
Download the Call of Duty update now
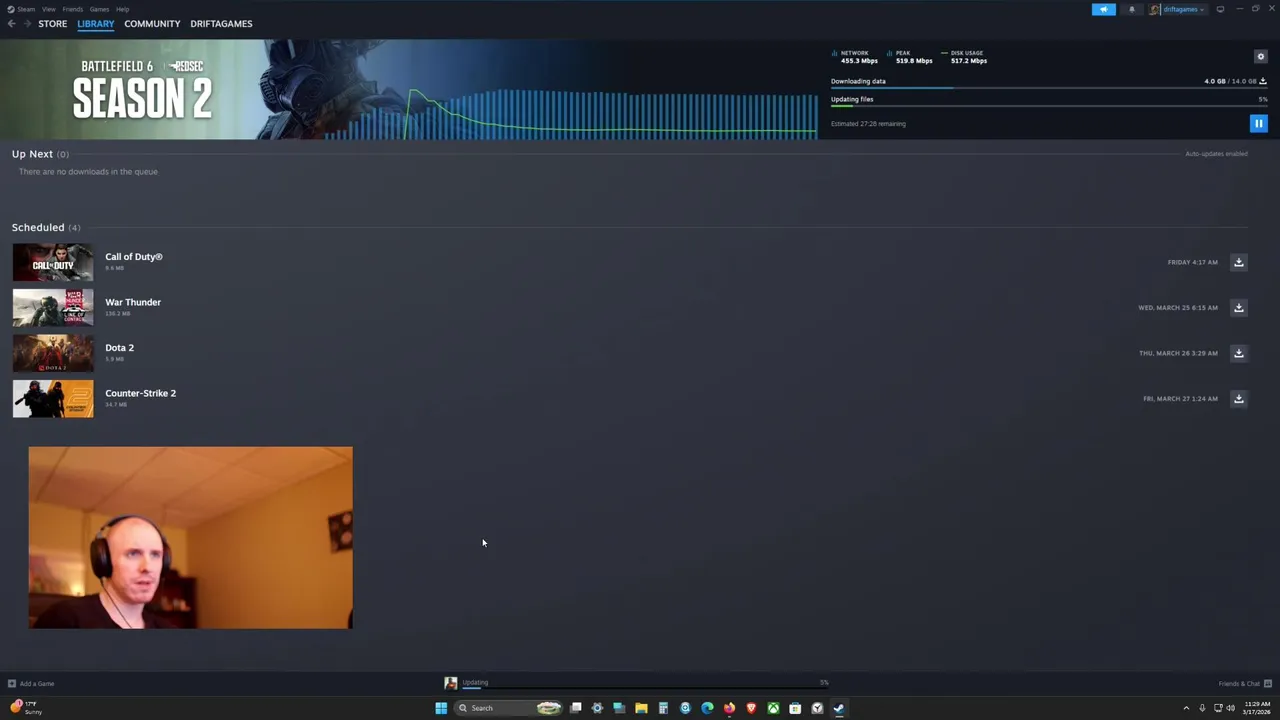tap(1238, 262)
